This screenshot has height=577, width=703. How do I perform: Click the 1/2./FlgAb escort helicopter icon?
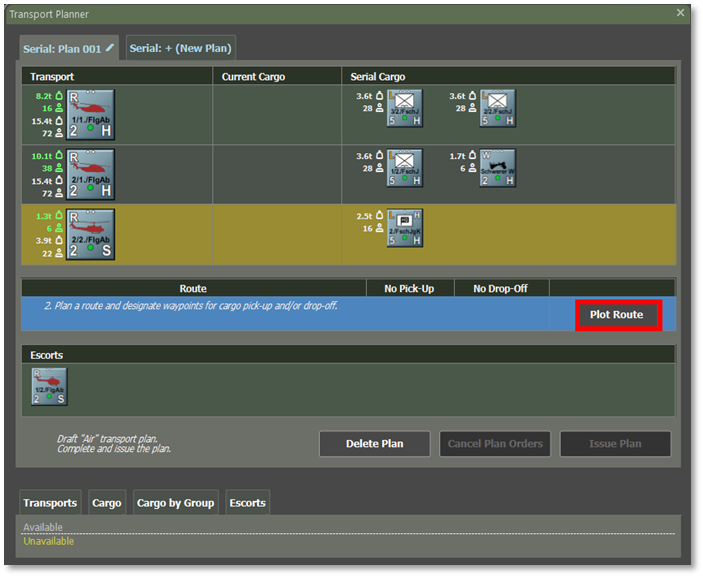click(x=49, y=386)
